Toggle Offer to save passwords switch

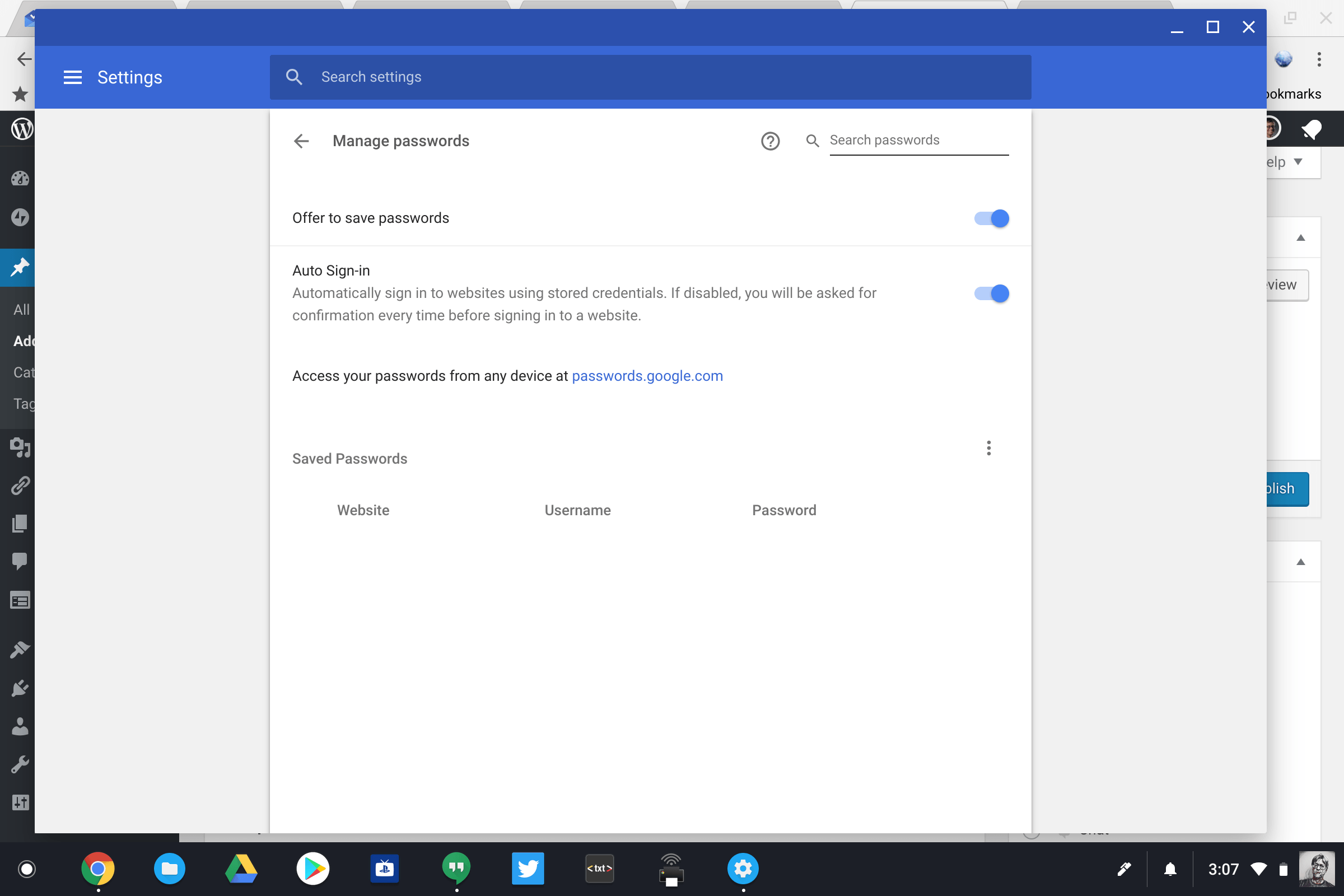point(991,218)
